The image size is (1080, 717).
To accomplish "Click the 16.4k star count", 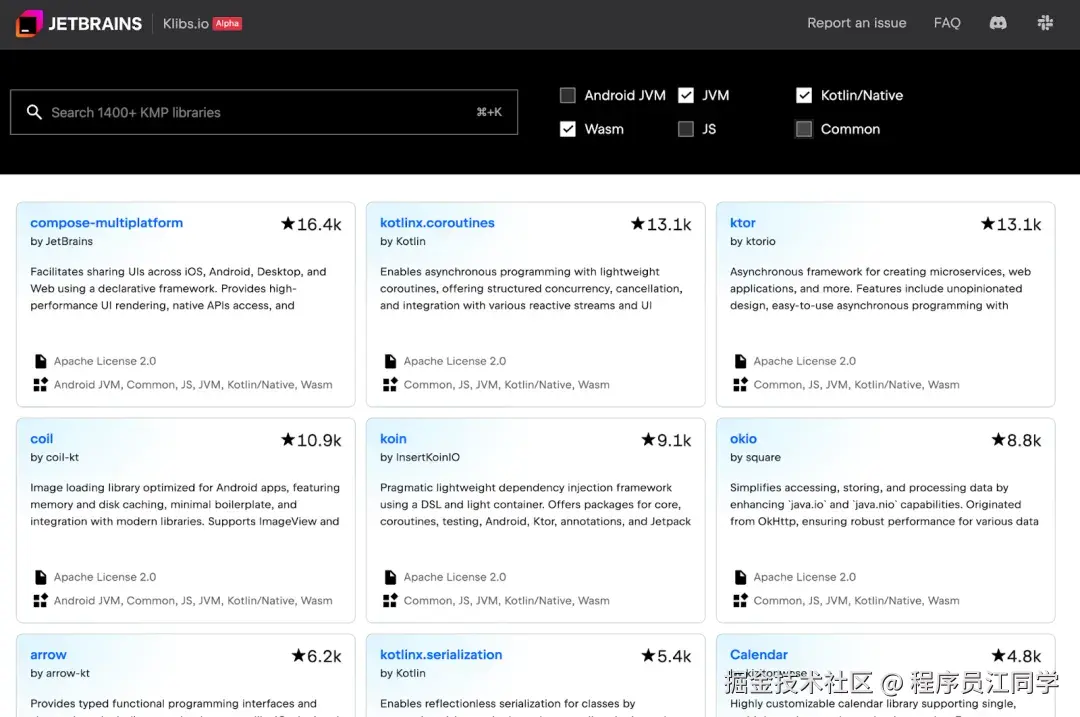I will (x=319, y=224).
